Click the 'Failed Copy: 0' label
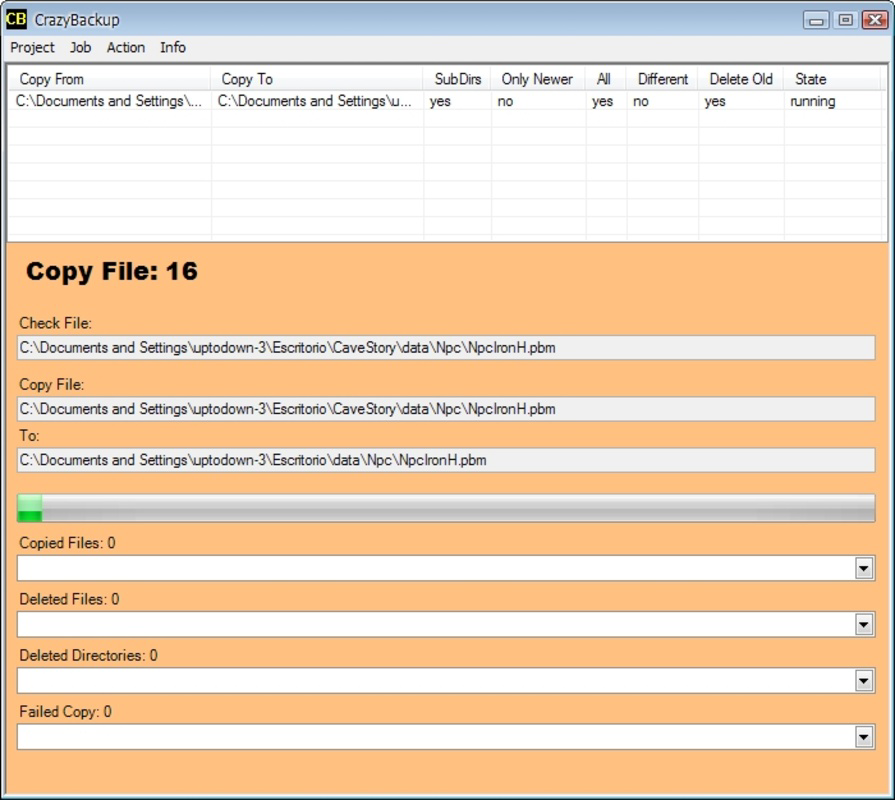Image resolution: width=895 pixels, height=800 pixels. pyautogui.click(x=66, y=712)
